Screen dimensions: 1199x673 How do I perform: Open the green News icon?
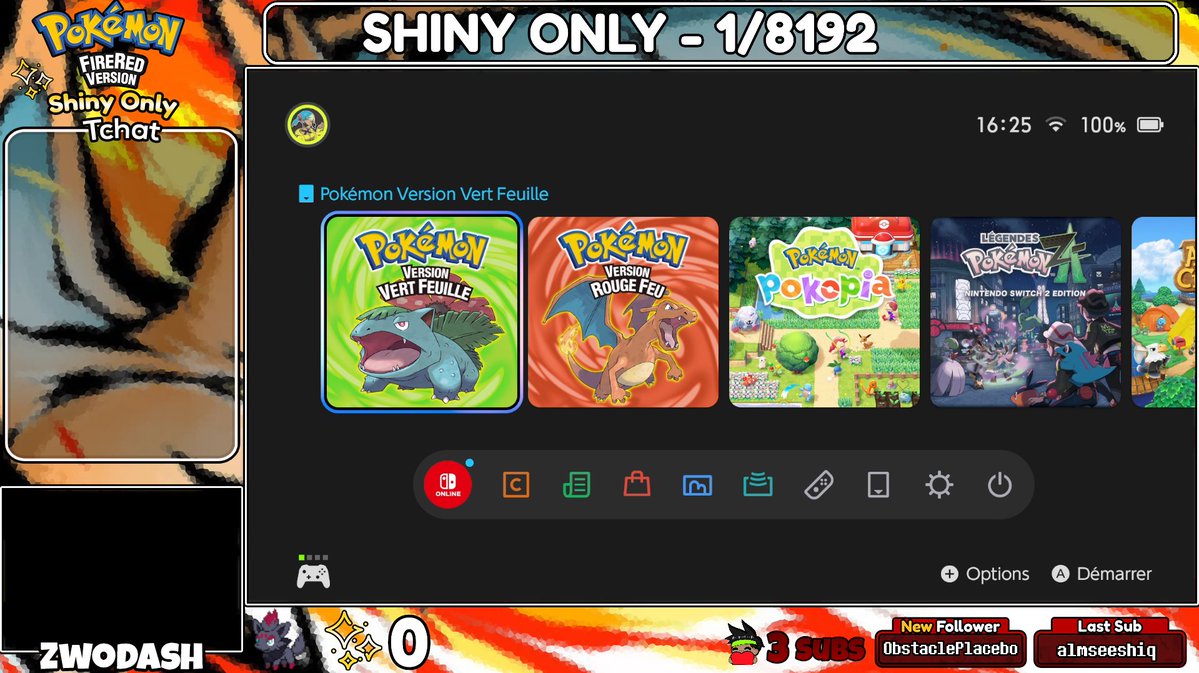tap(577, 485)
